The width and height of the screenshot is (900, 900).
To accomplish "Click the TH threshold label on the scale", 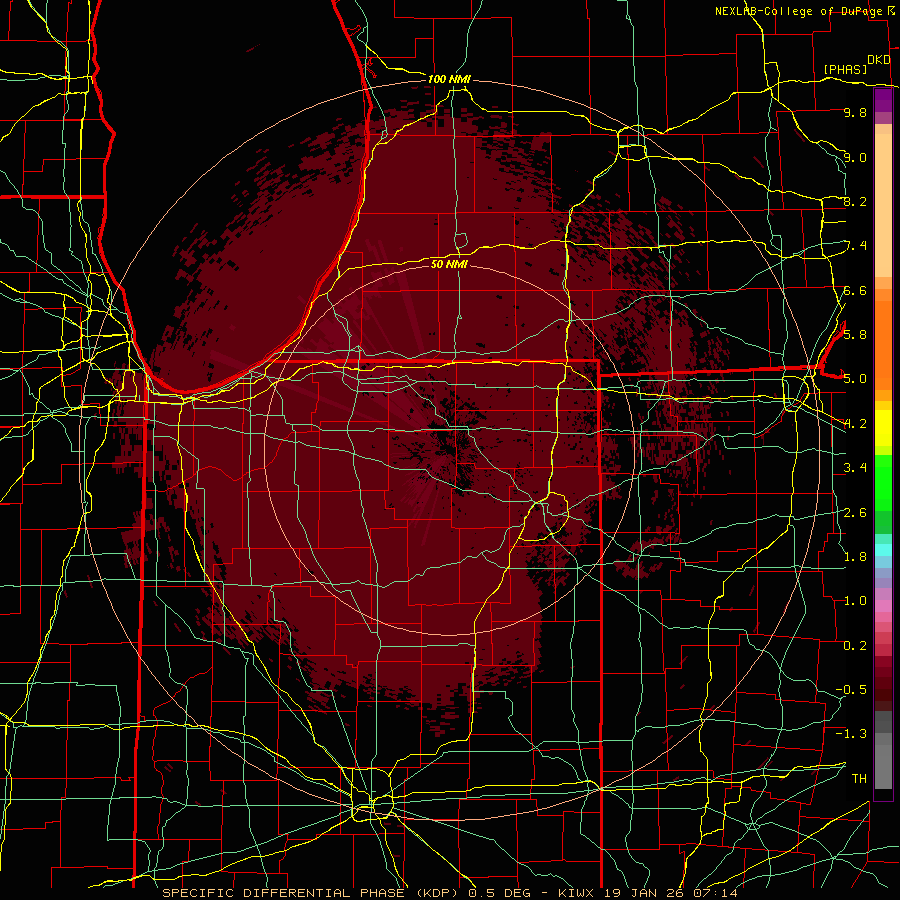I will 859,778.
